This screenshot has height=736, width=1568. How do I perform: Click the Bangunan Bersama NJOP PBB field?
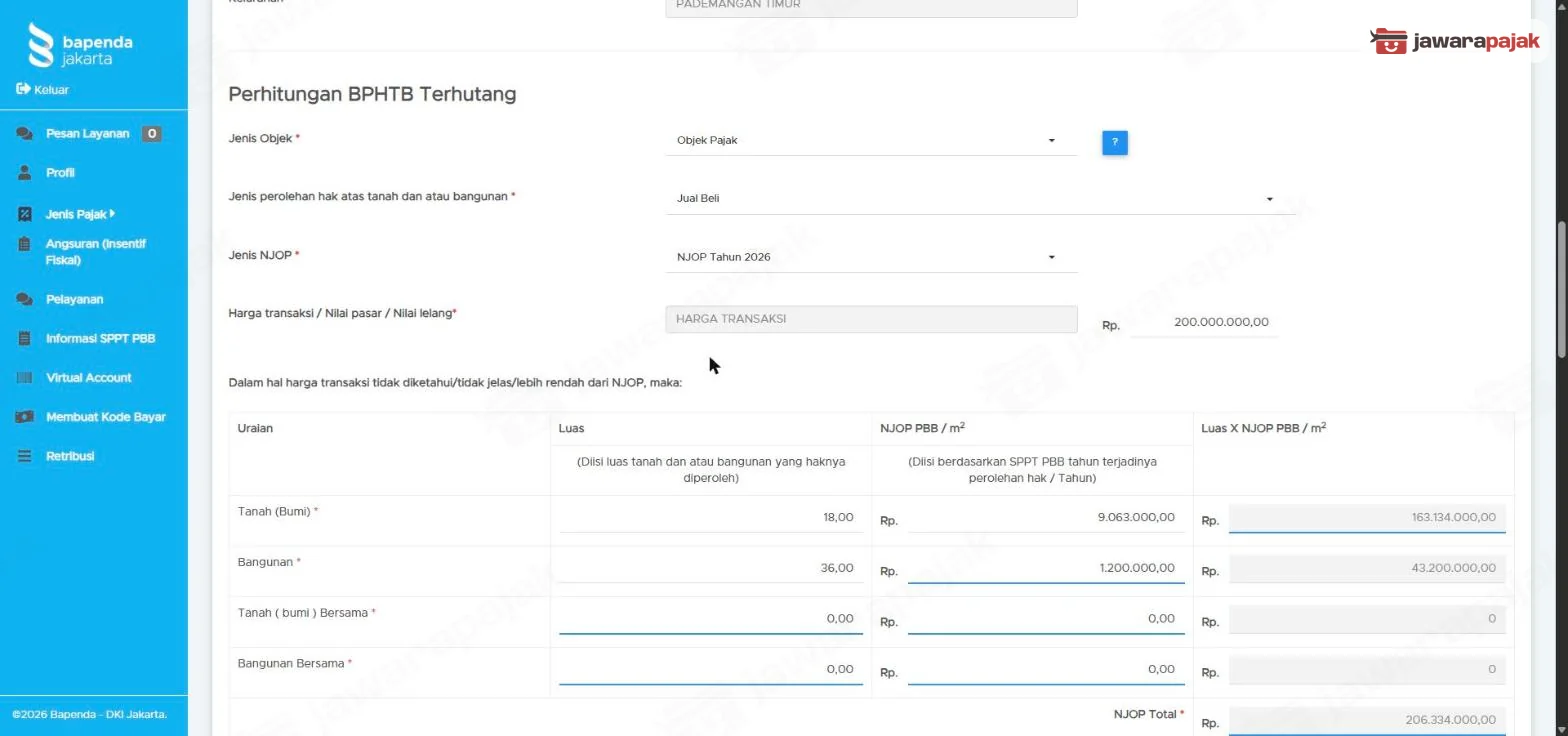point(1046,670)
